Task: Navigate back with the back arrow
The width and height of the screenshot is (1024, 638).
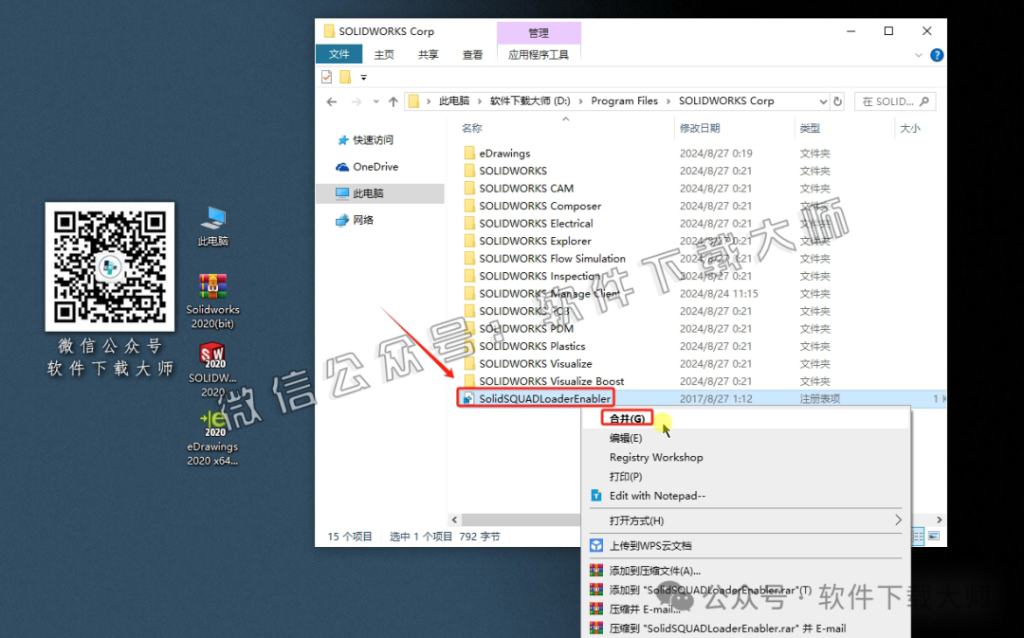Action: [331, 100]
